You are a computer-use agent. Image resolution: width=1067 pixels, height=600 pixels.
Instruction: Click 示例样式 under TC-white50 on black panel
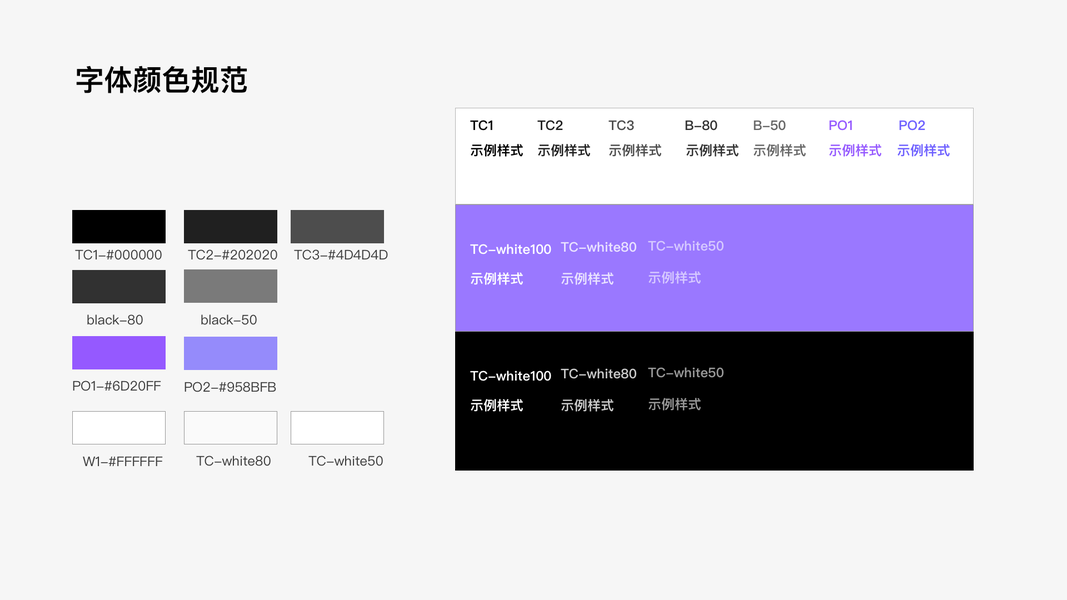point(674,404)
